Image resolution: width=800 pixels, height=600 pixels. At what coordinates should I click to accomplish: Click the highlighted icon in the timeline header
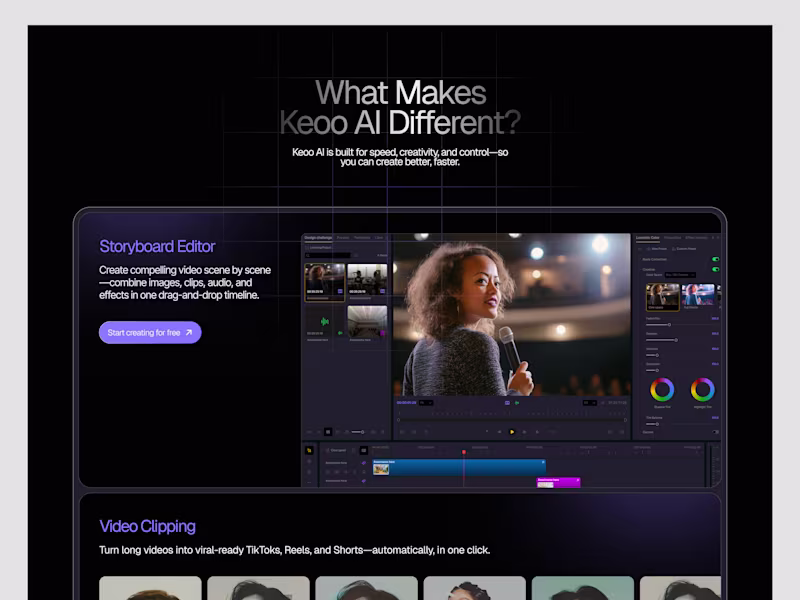coord(364,451)
